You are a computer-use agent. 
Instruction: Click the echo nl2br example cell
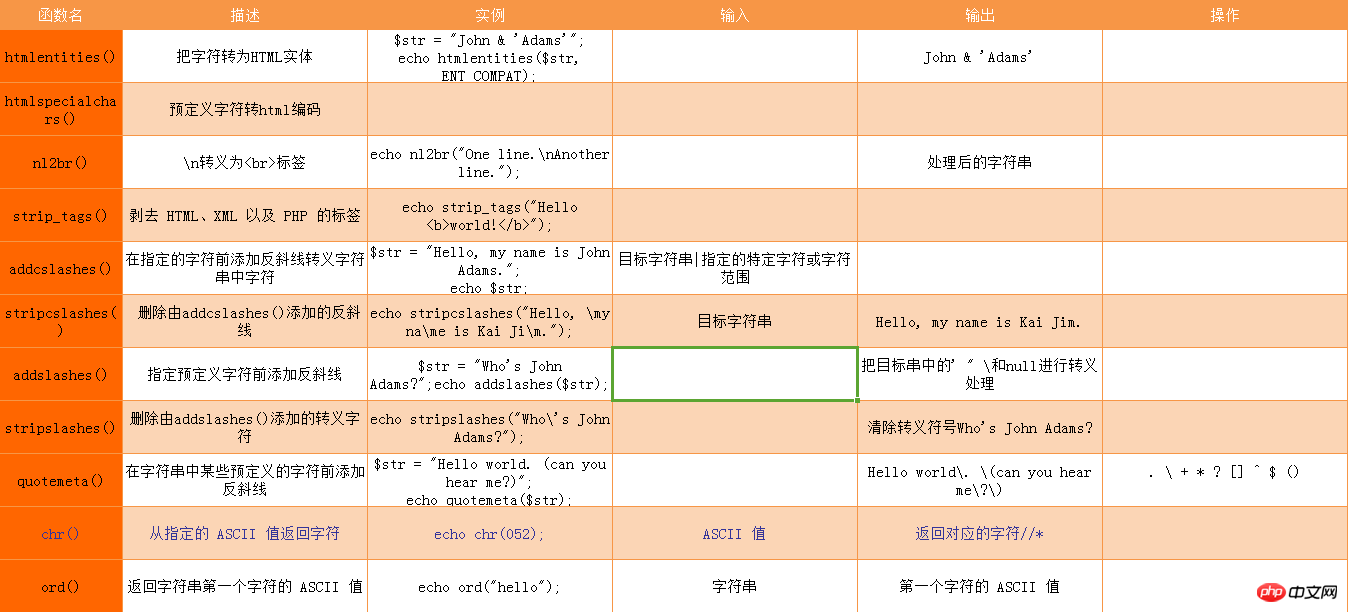pyautogui.click(x=490, y=162)
